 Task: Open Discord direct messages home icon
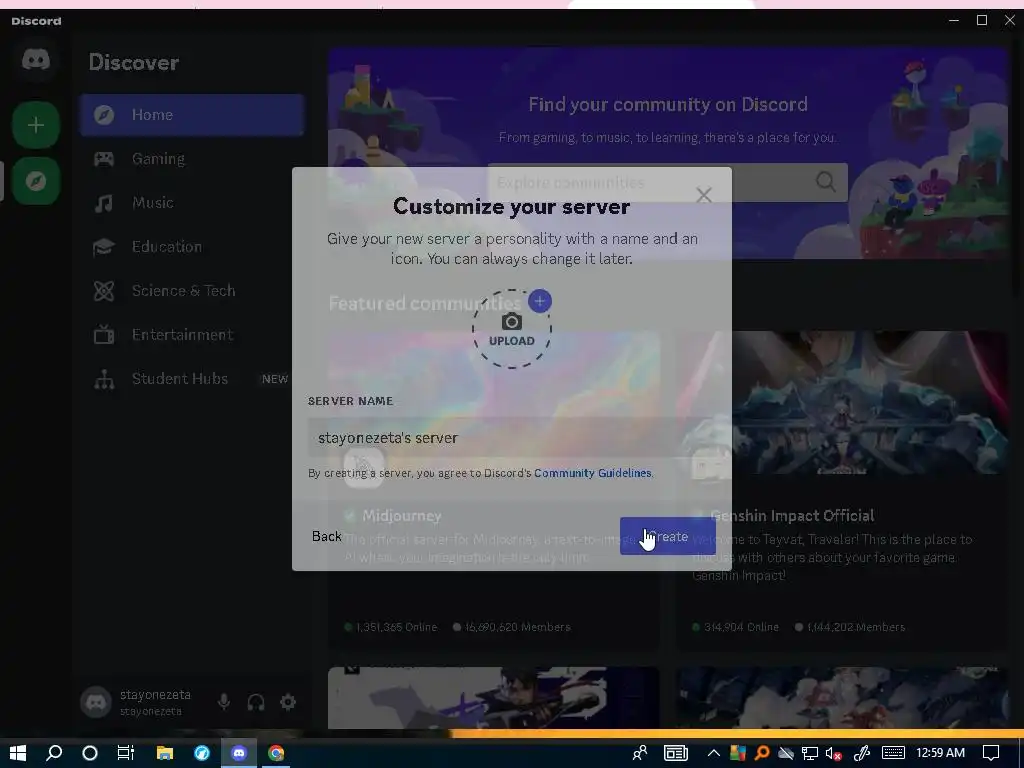[35, 60]
